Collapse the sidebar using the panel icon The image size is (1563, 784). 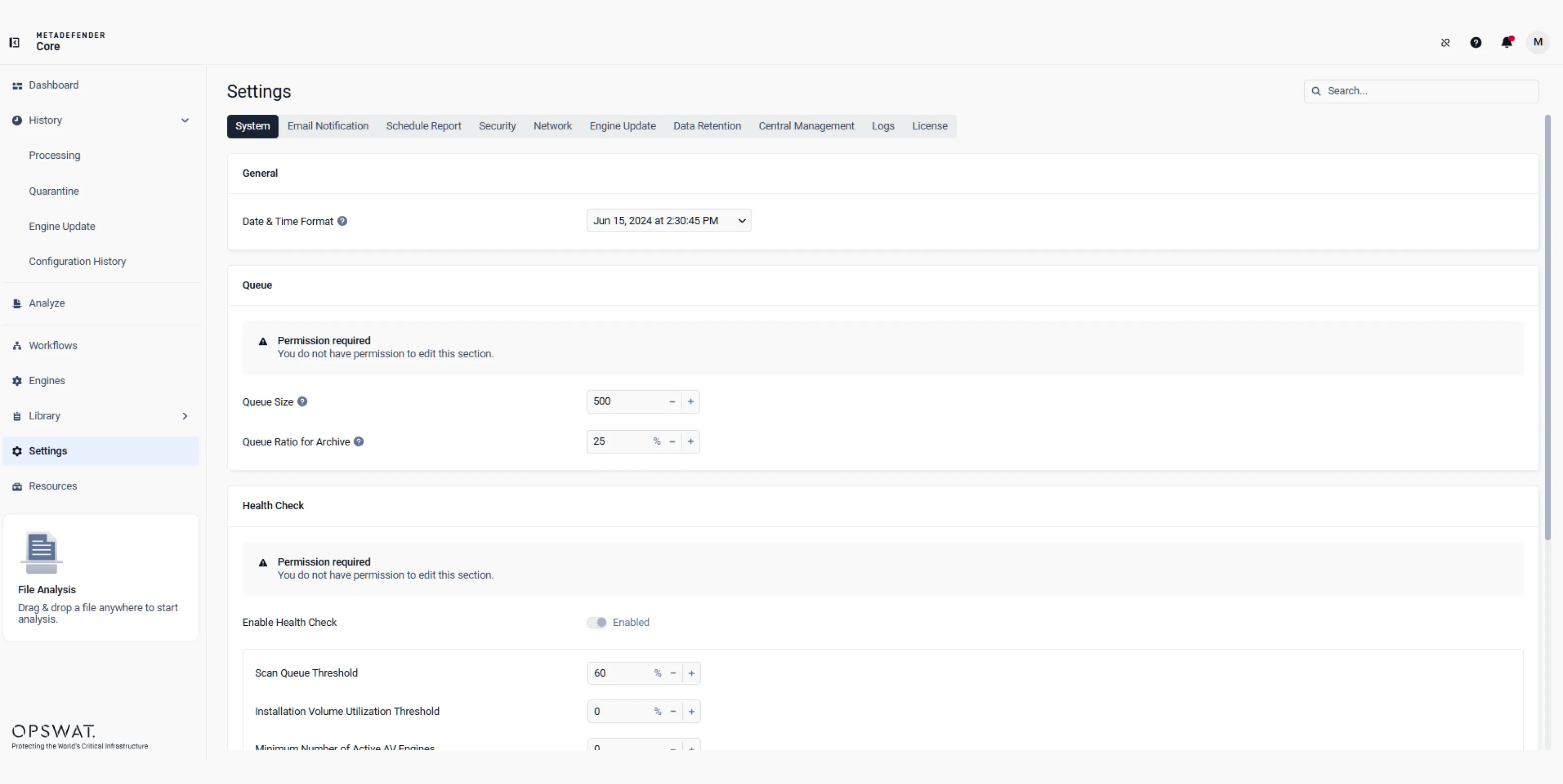click(x=15, y=43)
